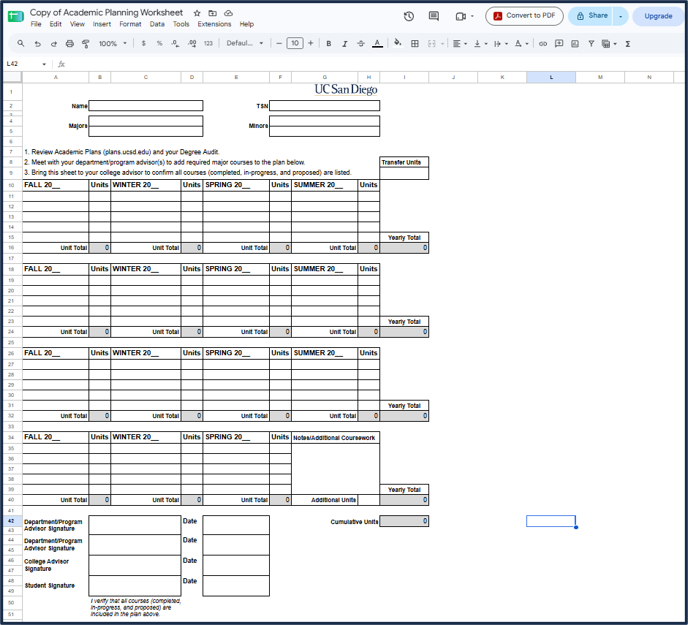Open the 123 number format menu
Screen dimensions: 688x625
(x=208, y=43)
